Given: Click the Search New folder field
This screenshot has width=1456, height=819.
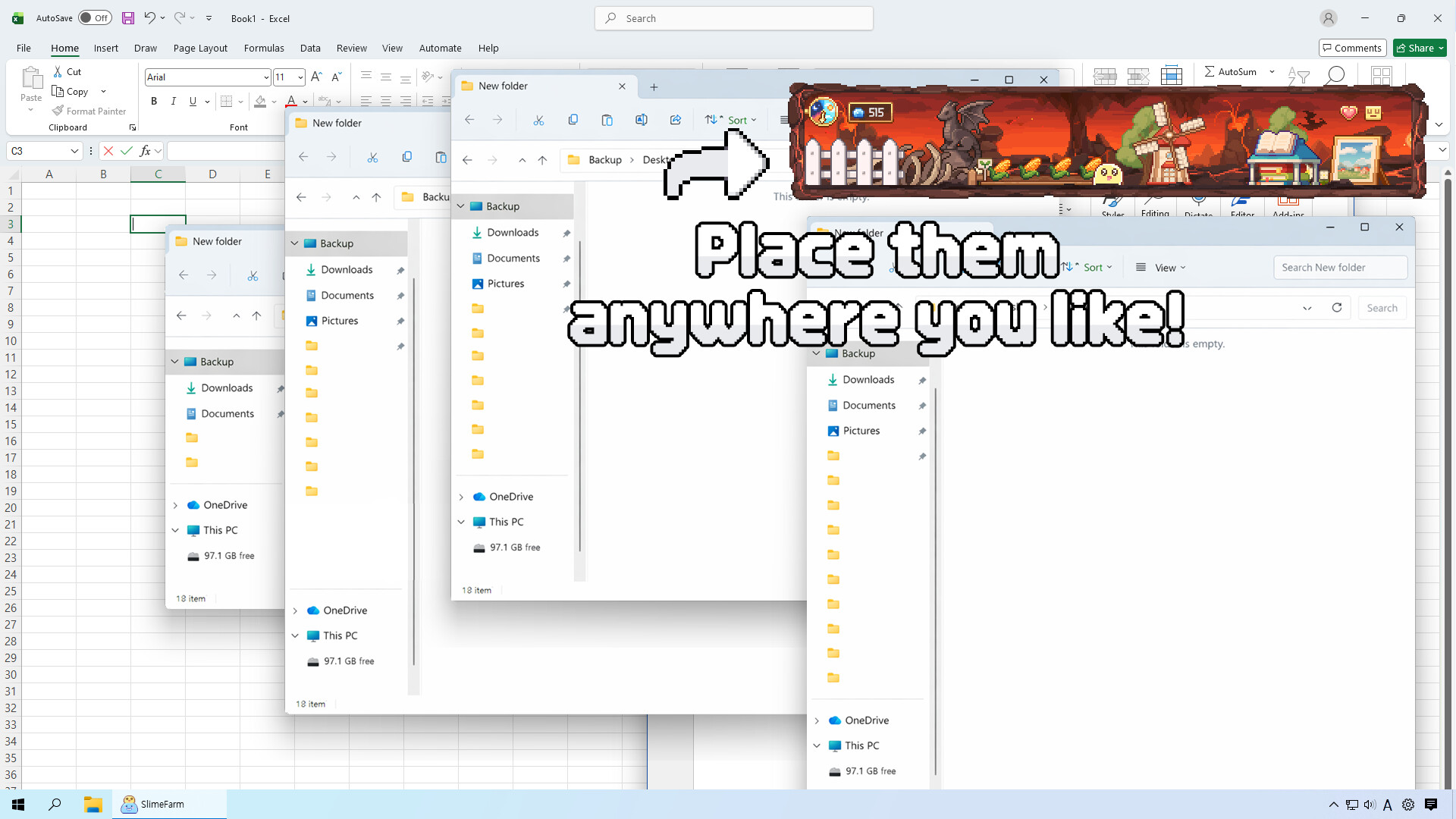Looking at the screenshot, I should pos(1341,267).
